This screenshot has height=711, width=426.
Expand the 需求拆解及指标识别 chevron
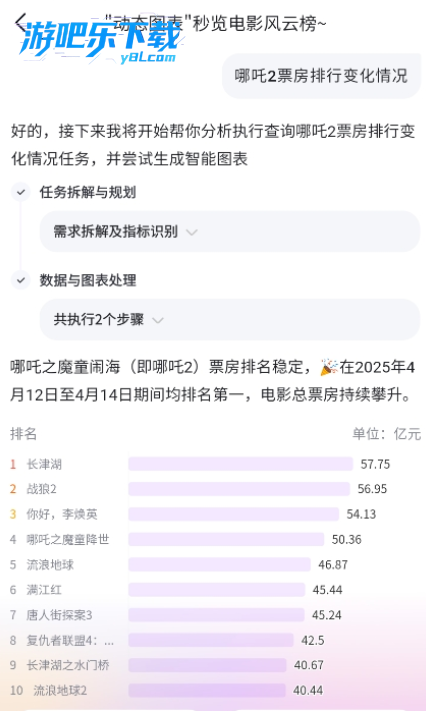tap(192, 232)
